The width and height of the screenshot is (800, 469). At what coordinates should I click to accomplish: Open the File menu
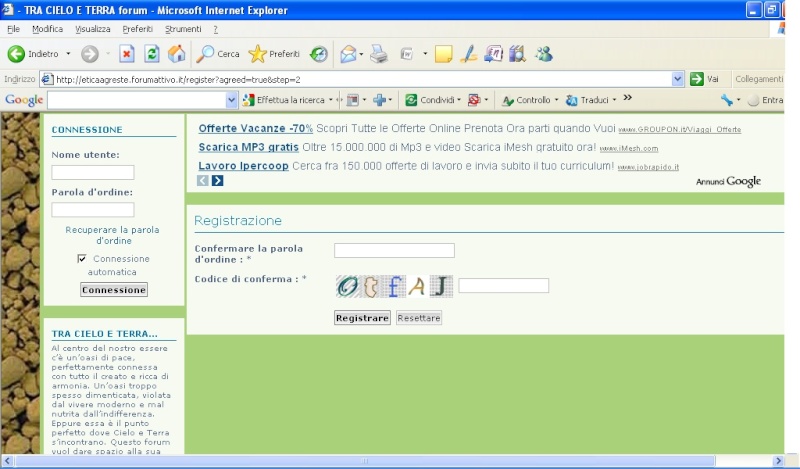(13, 29)
